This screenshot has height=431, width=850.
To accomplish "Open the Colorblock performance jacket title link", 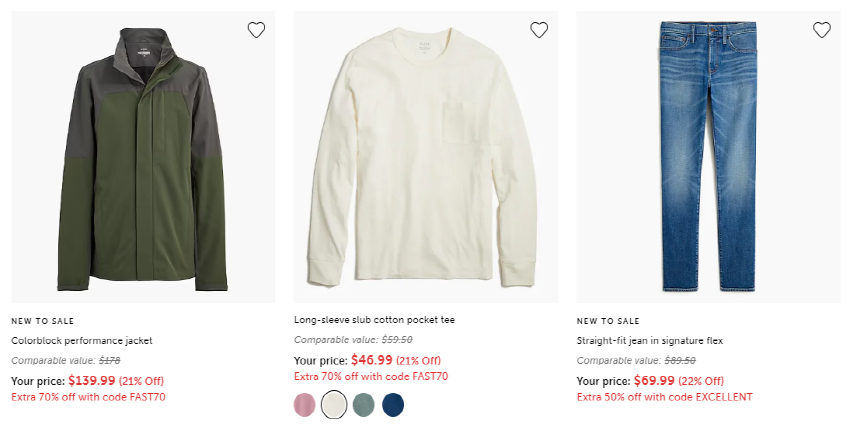I will pos(82,340).
